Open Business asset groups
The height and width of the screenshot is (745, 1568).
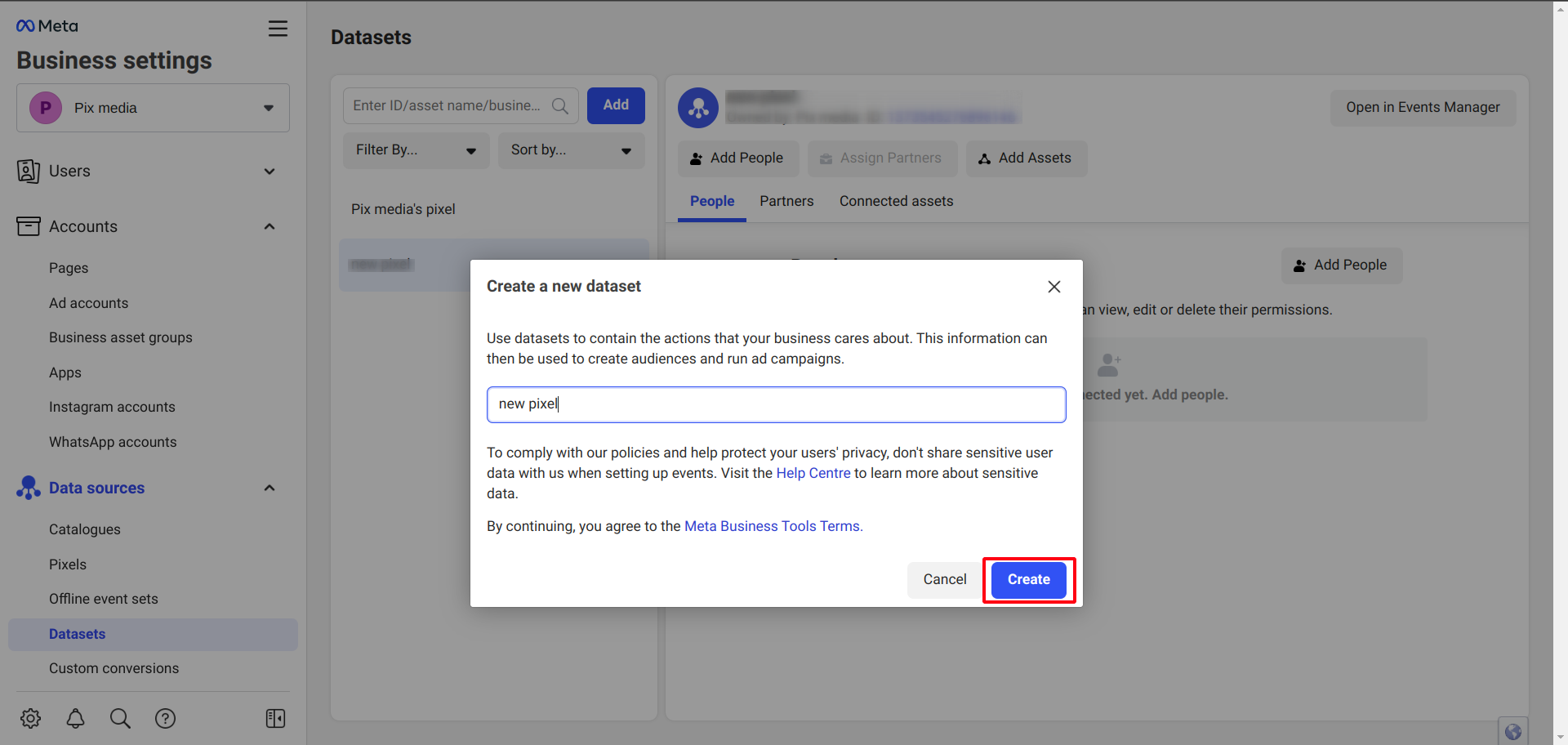point(121,337)
